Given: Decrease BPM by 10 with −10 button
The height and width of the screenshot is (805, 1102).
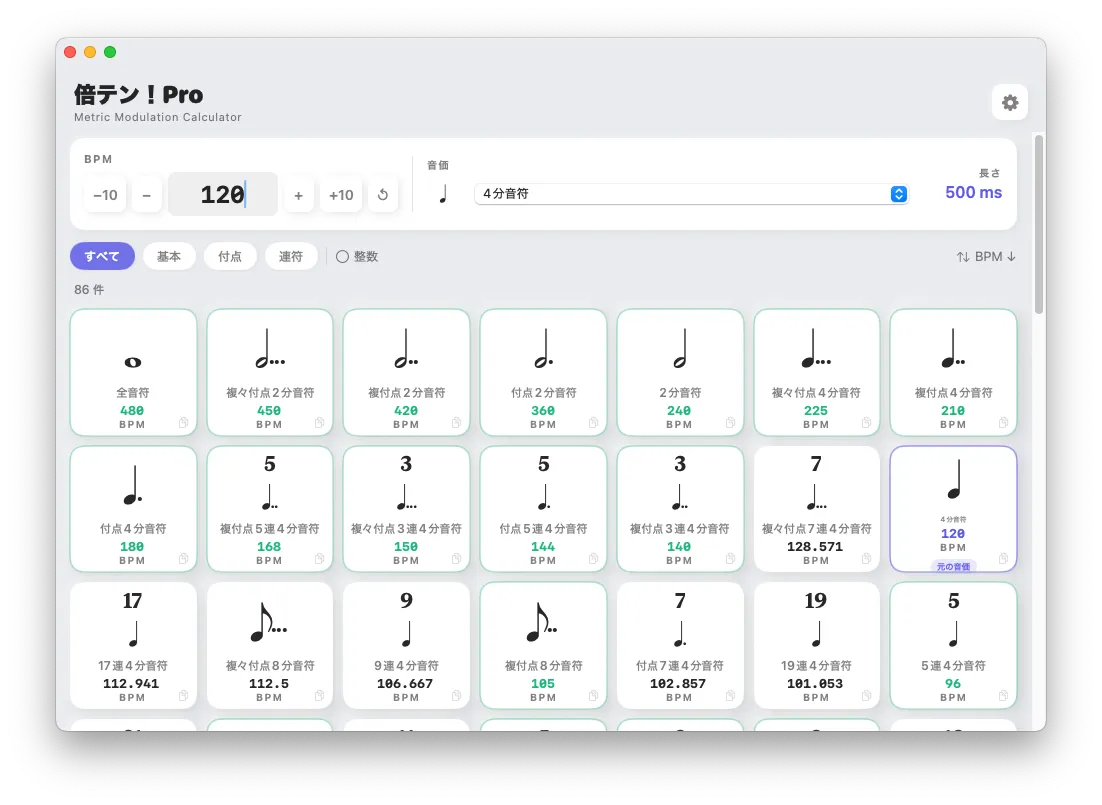Looking at the screenshot, I should [x=105, y=195].
